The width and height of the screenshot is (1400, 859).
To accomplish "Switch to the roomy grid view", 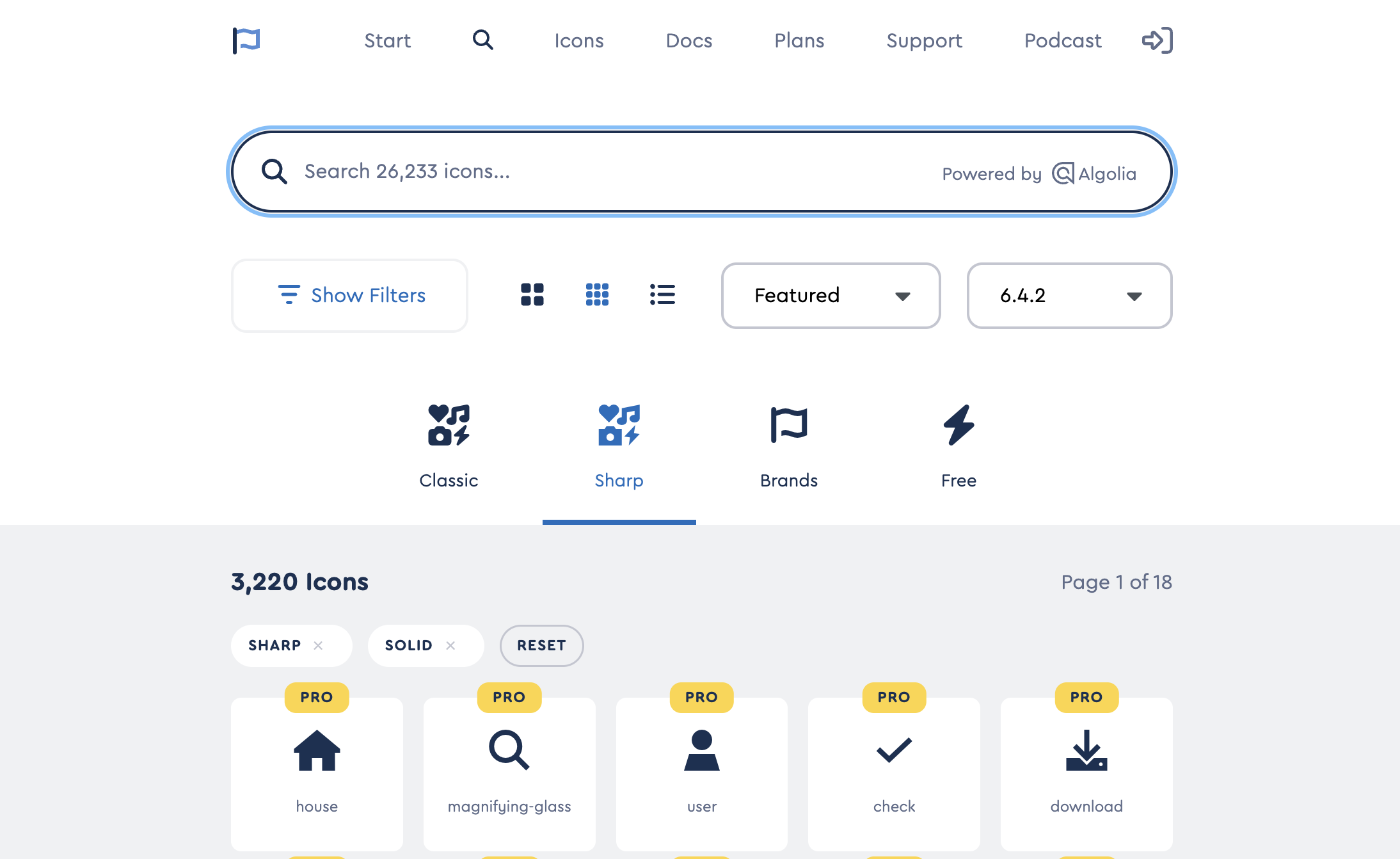I will tap(532, 295).
